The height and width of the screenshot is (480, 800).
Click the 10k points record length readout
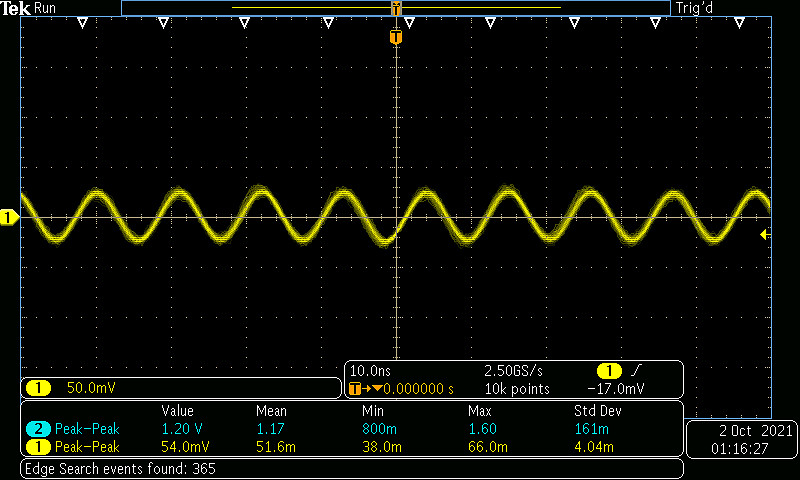[x=517, y=389]
